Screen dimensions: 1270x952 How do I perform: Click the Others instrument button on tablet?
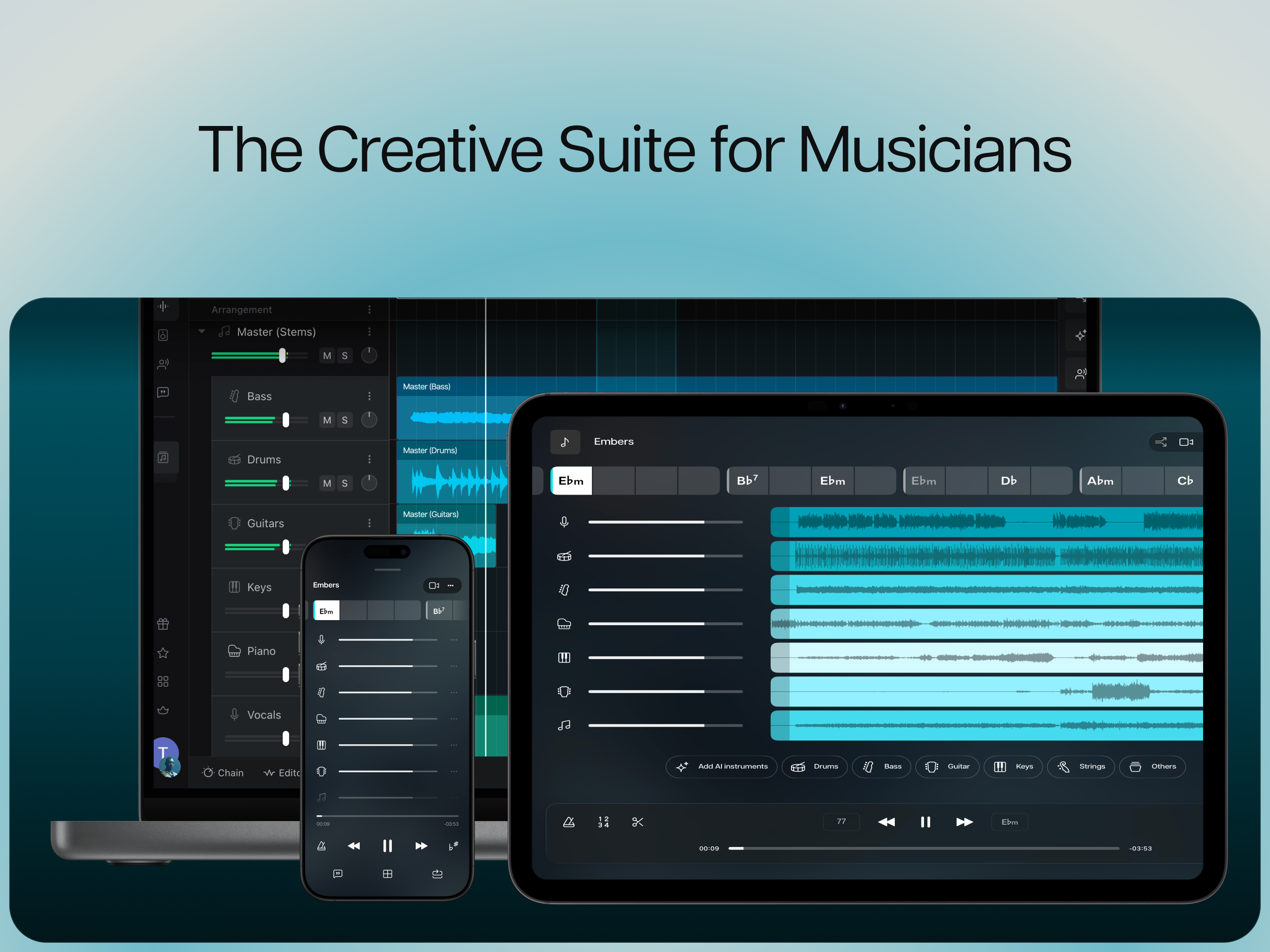1152,767
